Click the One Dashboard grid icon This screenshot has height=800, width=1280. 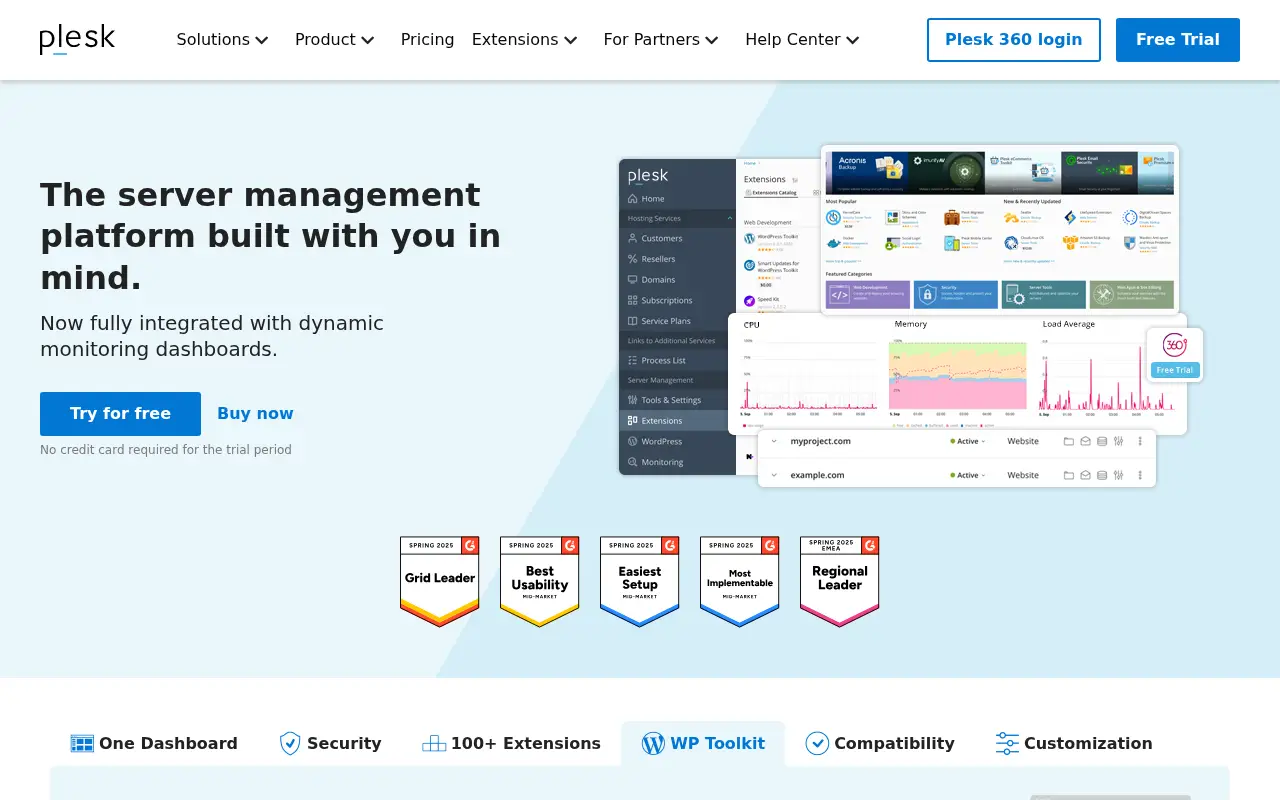click(x=82, y=743)
